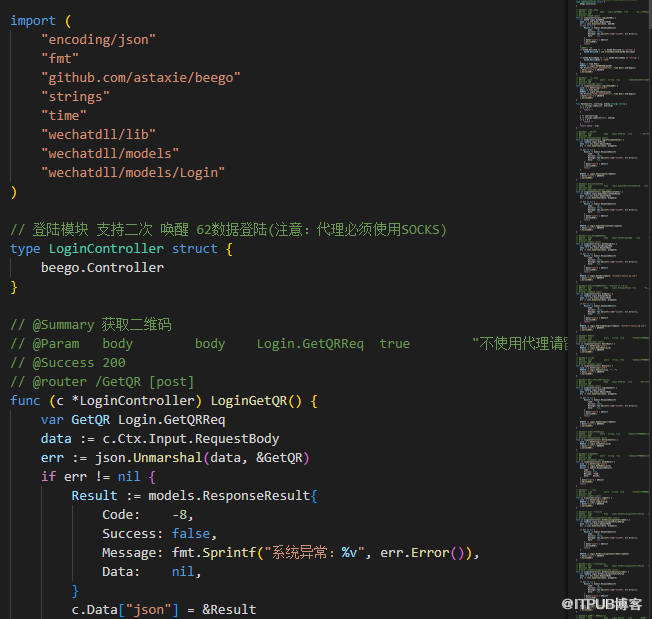Click the false value of Success field
652x619 pixels.
point(190,534)
